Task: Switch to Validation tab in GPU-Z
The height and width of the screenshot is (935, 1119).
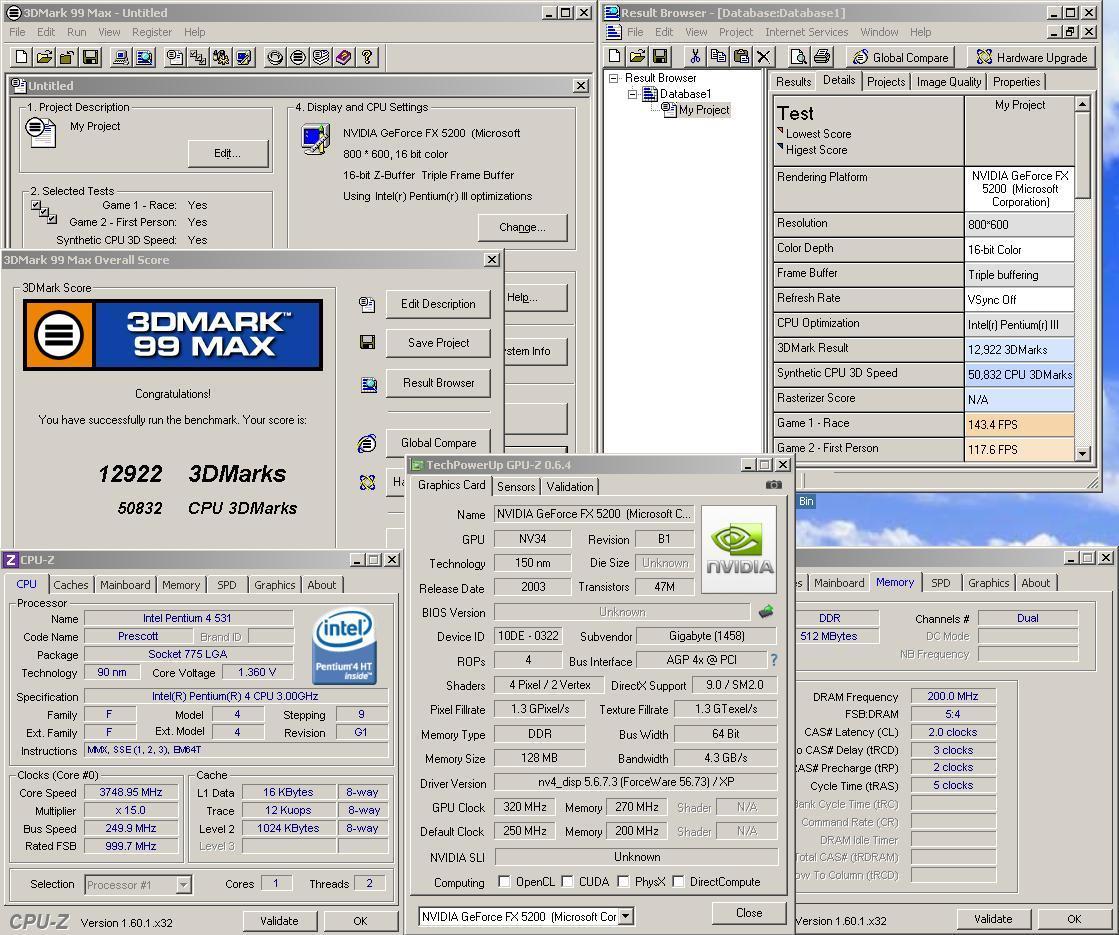Action: click(569, 487)
